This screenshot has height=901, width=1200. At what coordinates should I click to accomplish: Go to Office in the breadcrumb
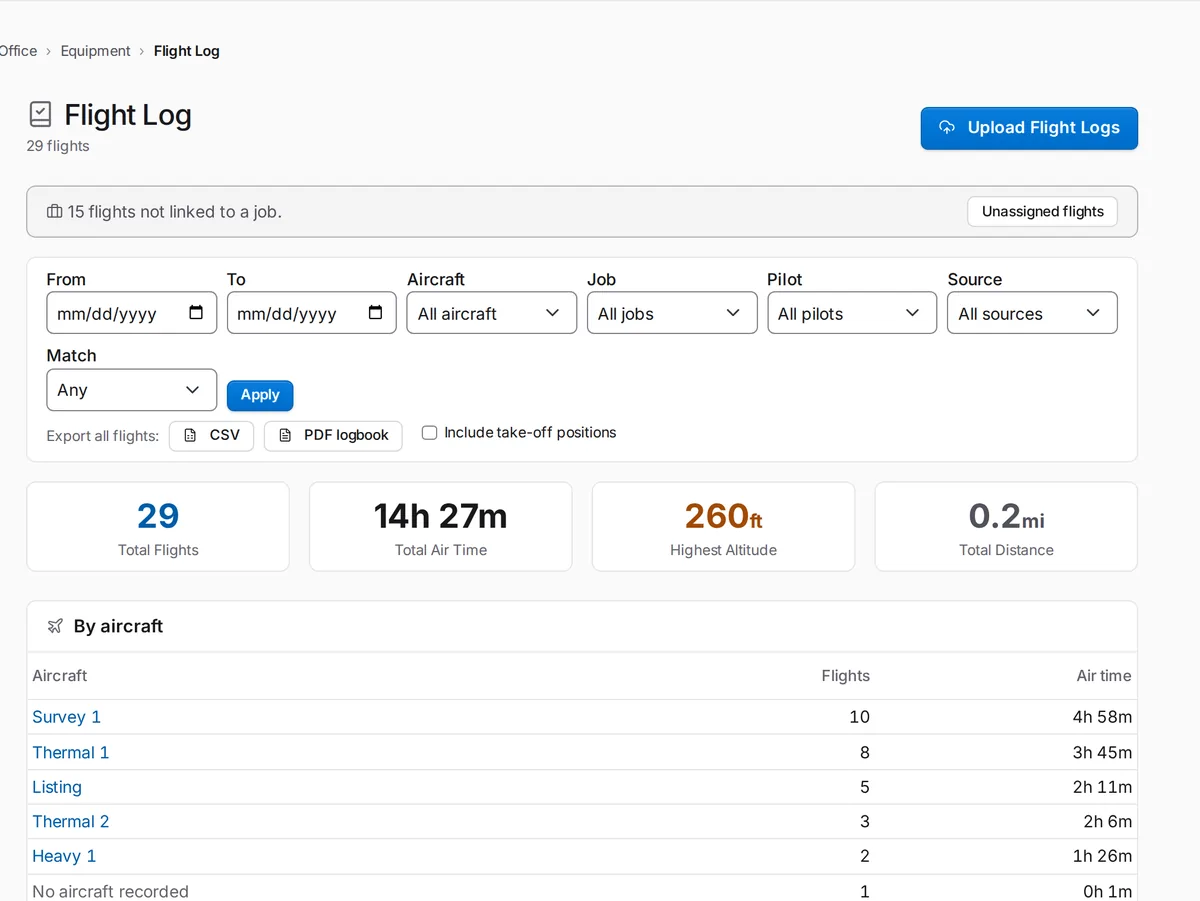point(18,51)
